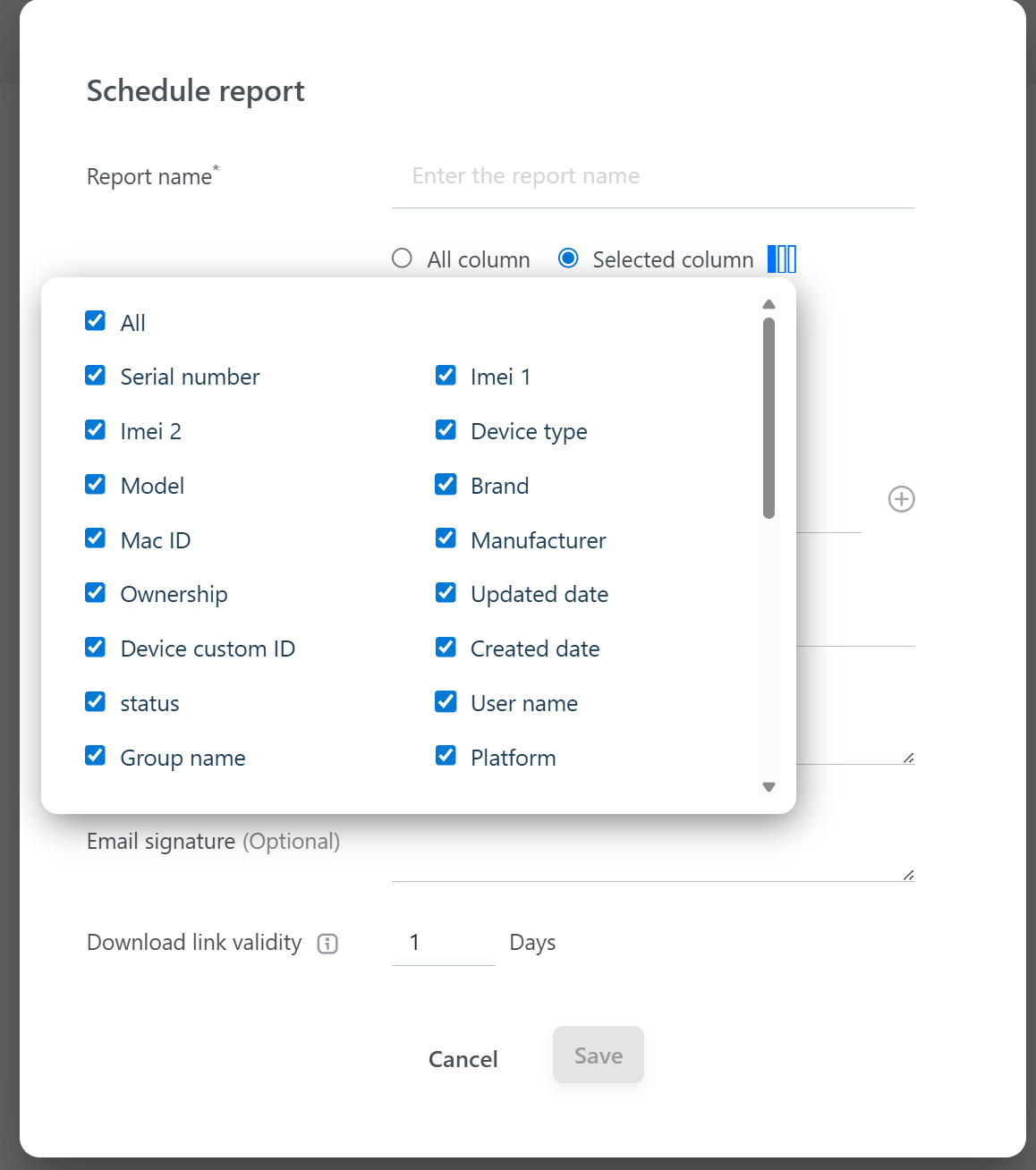Uncheck the All checkbox
Image resolution: width=1036 pixels, height=1170 pixels.
pos(96,321)
